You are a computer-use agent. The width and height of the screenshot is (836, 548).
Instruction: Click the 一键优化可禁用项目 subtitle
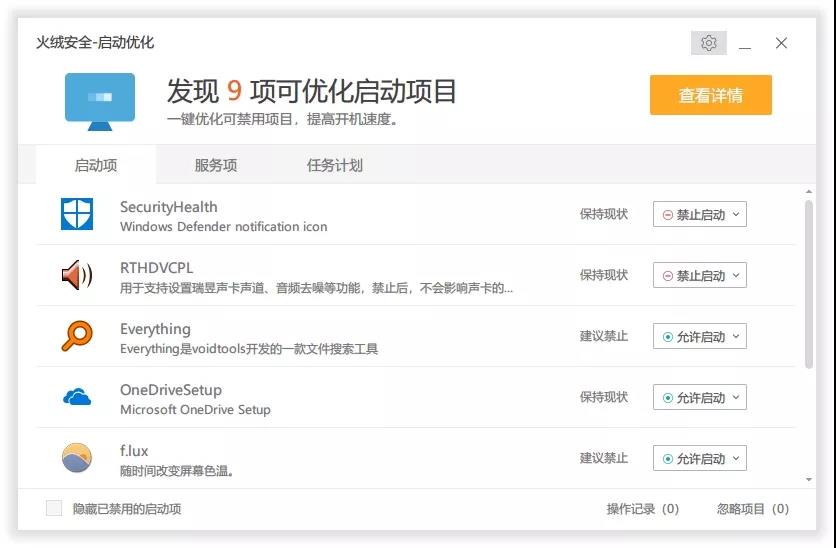click(x=283, y=119)
